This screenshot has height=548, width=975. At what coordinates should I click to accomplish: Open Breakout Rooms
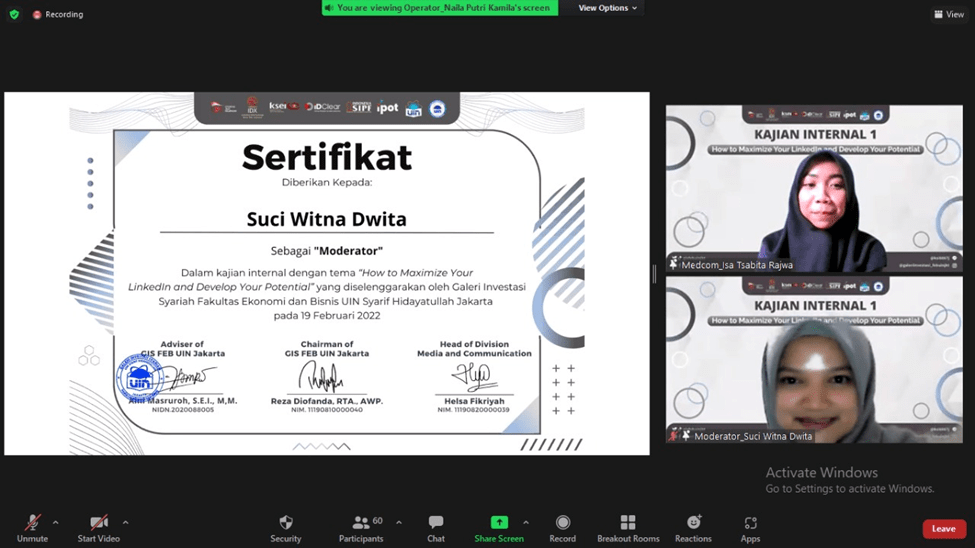click(x=628, y=528)
